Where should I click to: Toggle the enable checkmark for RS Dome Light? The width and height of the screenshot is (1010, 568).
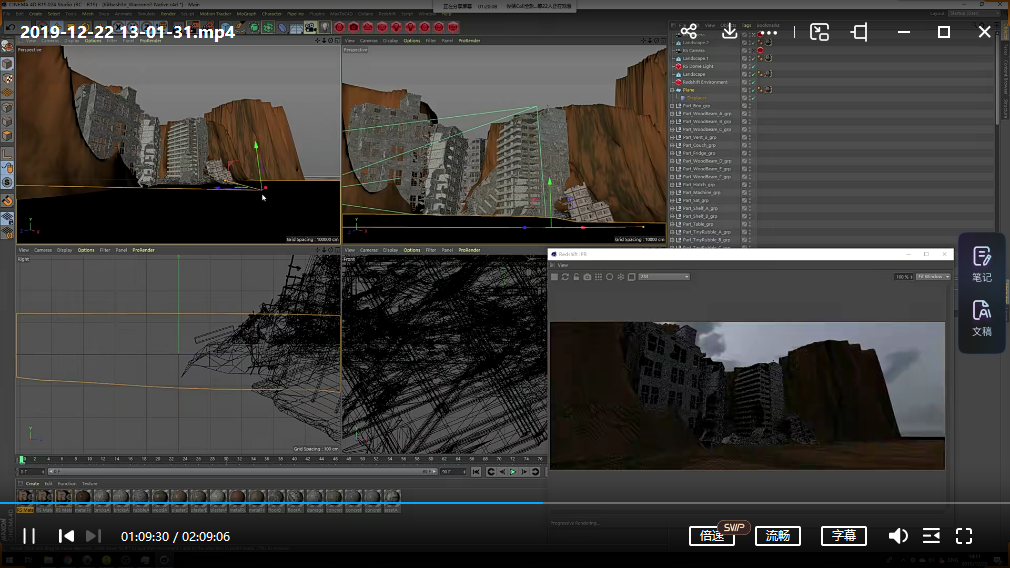coord(752,66)
